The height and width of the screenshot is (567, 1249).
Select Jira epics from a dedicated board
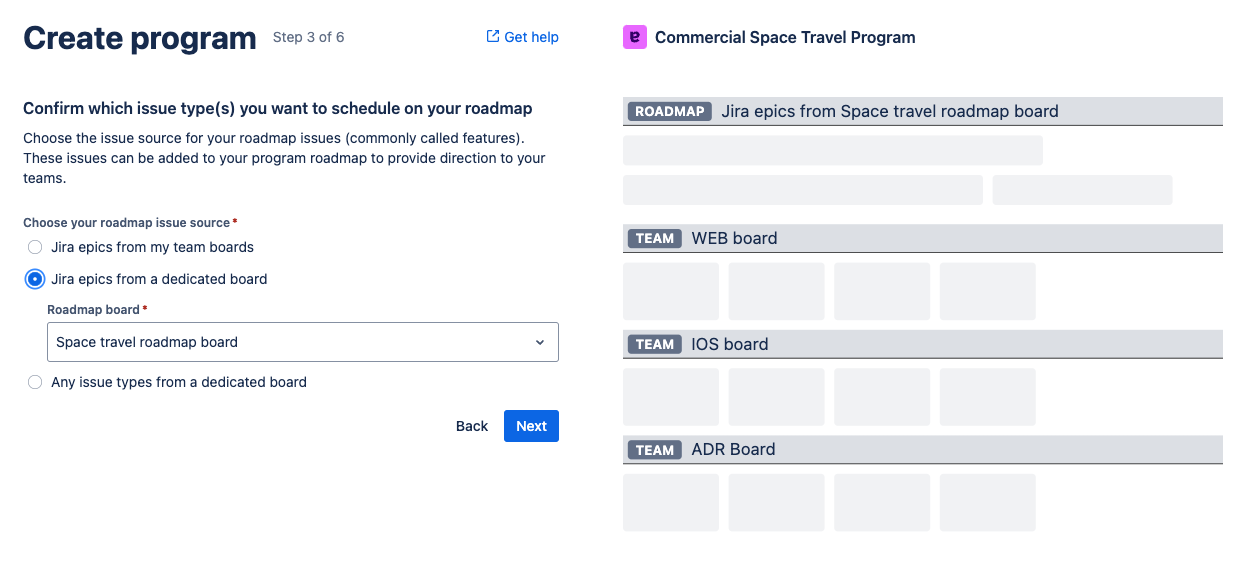35,279
